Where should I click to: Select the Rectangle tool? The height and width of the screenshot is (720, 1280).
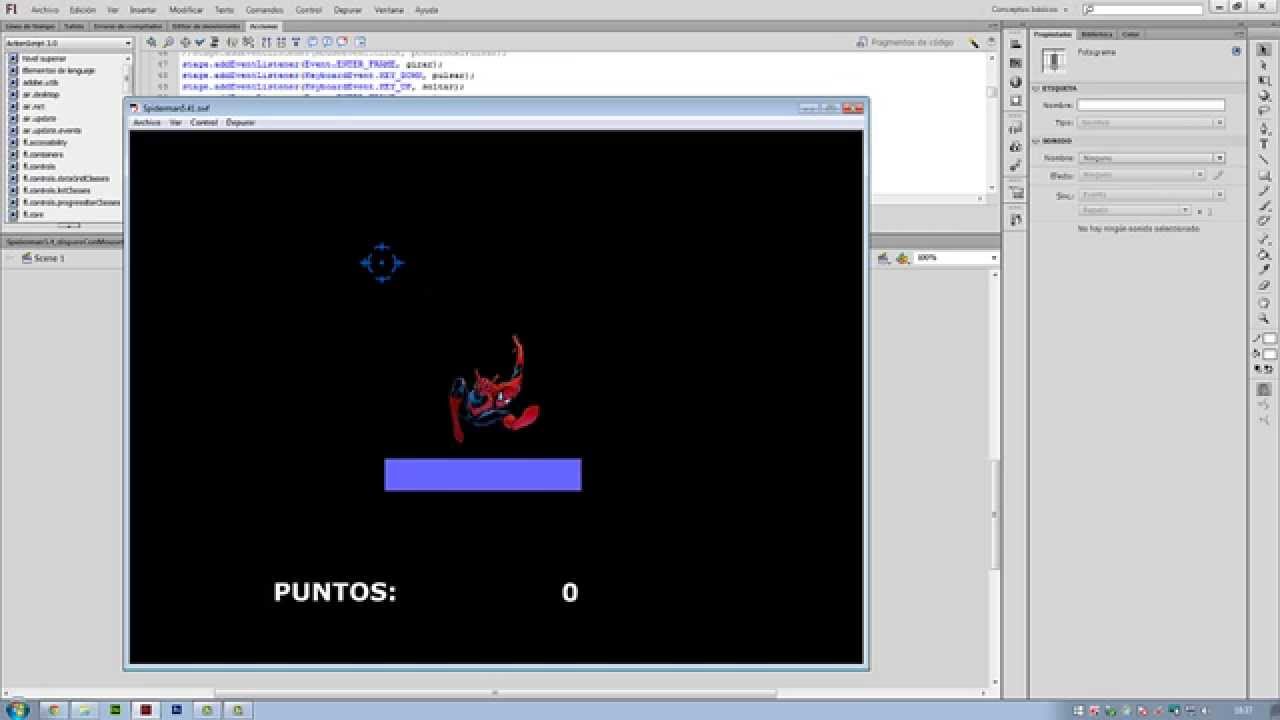tap(1264, 176)
